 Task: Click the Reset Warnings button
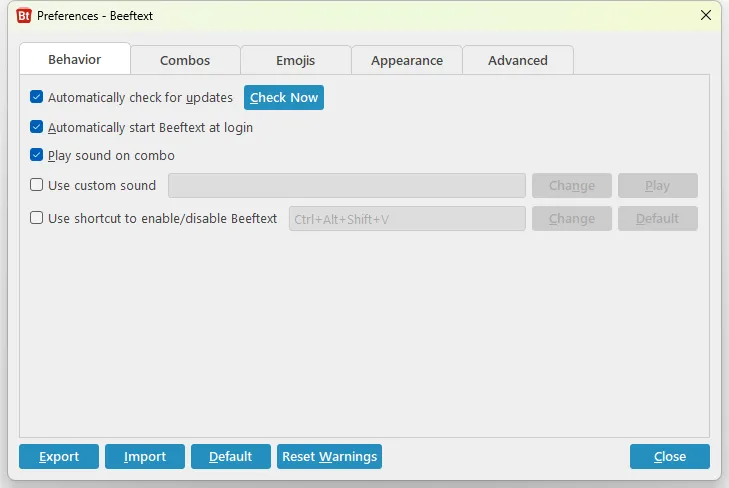point(329,456)
